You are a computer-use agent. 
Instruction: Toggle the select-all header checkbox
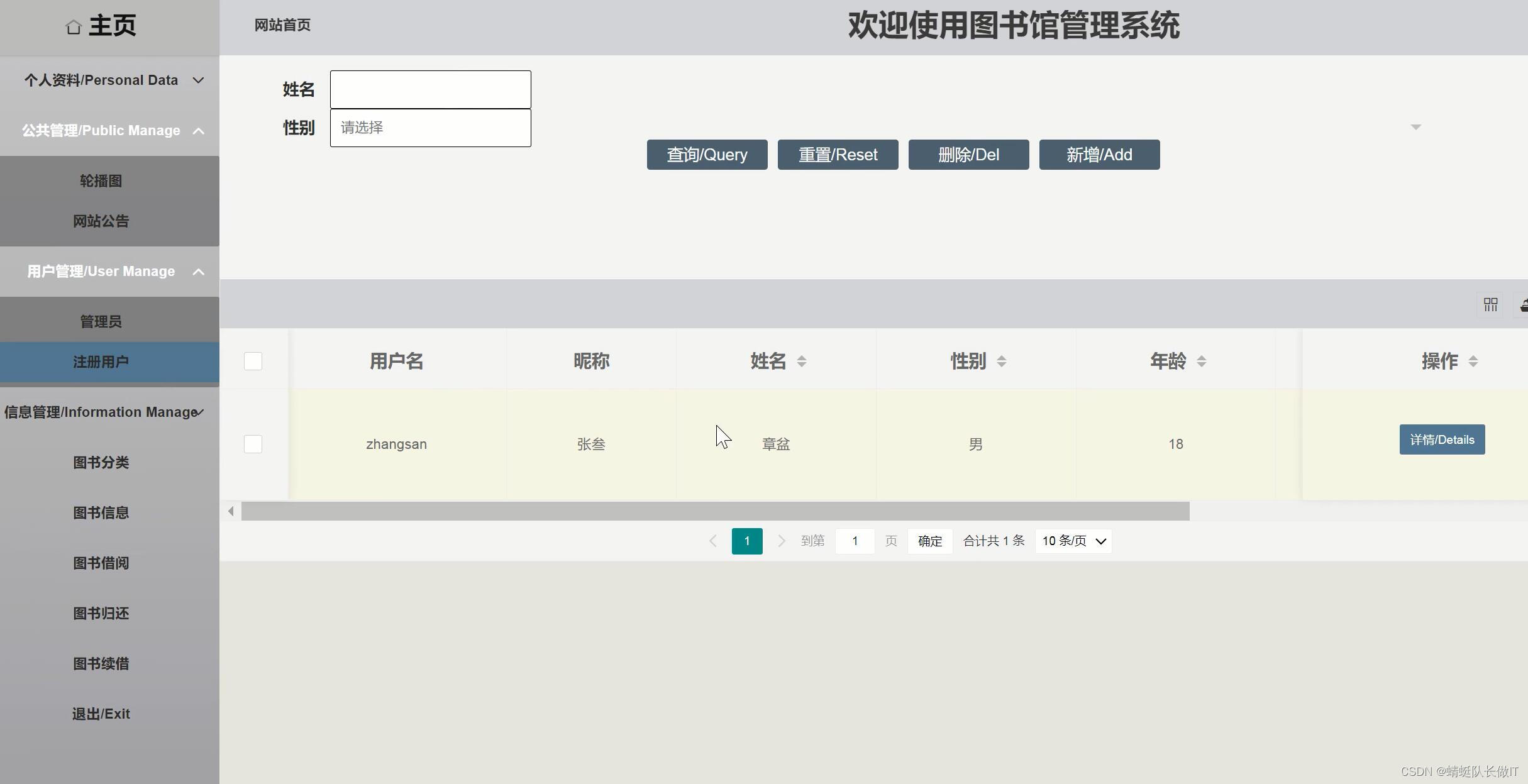coord(253,362)
